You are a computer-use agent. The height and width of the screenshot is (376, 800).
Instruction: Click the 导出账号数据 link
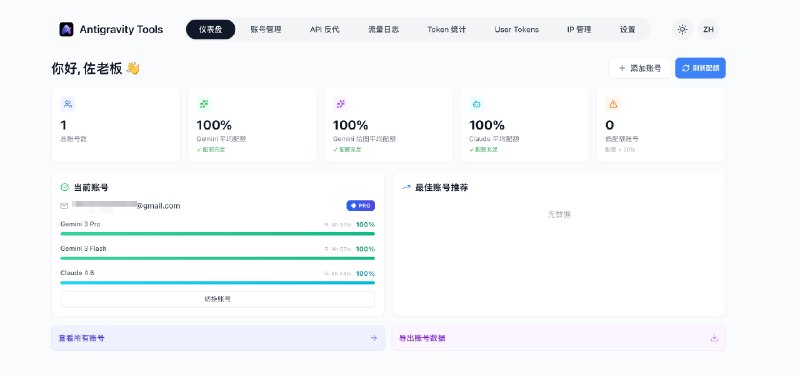coord(559,338)
